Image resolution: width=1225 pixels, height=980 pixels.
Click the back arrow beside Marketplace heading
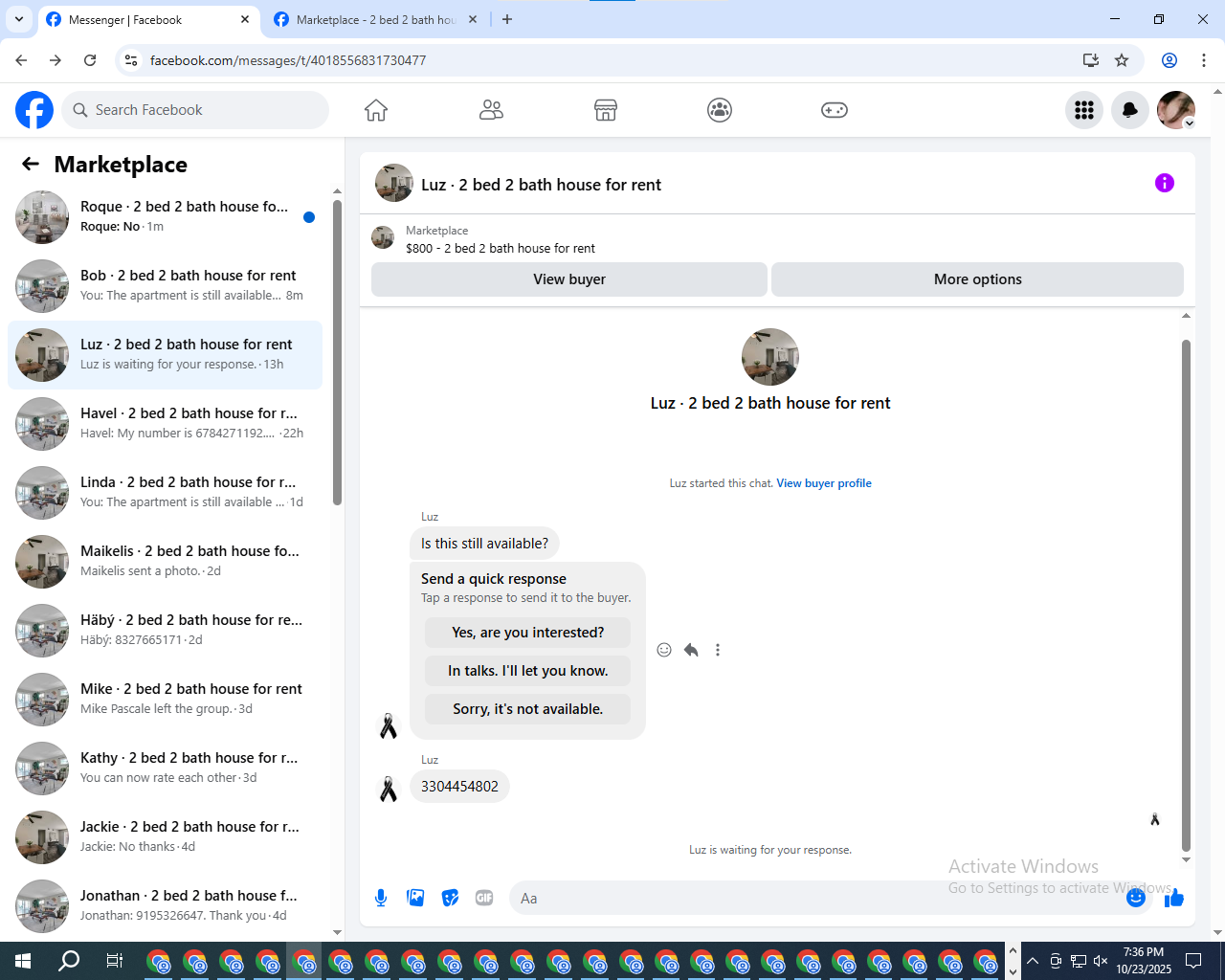pos(31,164)
